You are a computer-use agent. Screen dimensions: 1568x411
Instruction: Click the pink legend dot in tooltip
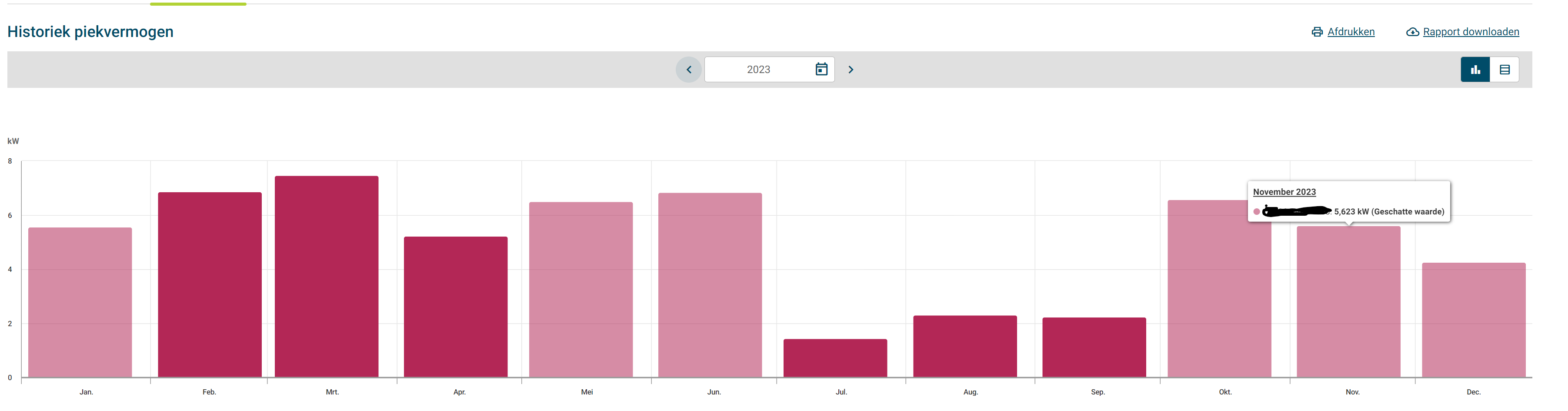point(1256,212)
